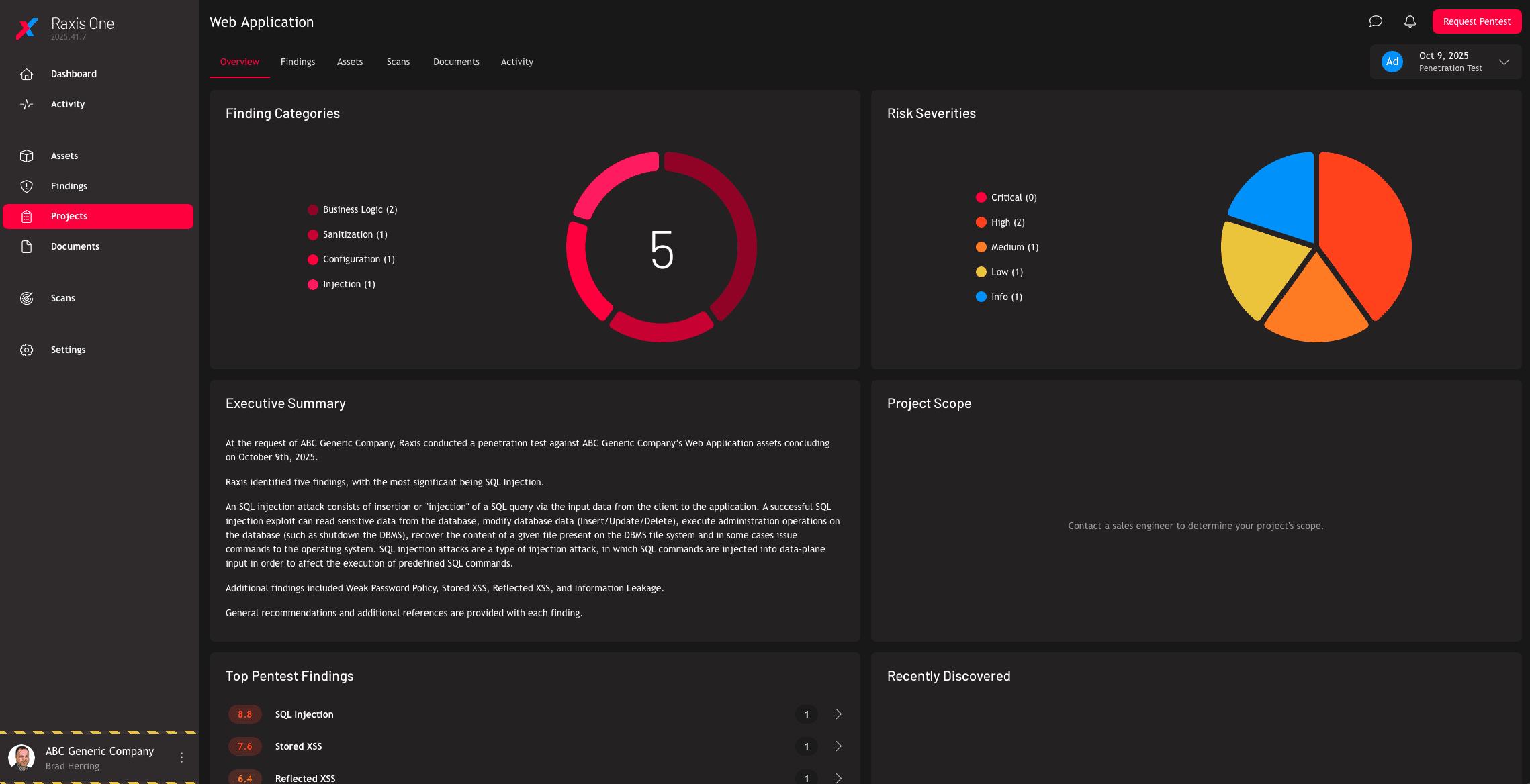Expand the SQL Injection finding chevron
This screenshot has height=784, width=1530.
tap(838, 714)
